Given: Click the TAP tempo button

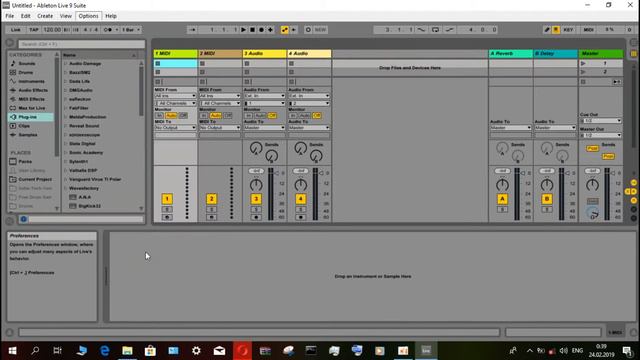Looking at the screenshot, I should coord(34,30).
